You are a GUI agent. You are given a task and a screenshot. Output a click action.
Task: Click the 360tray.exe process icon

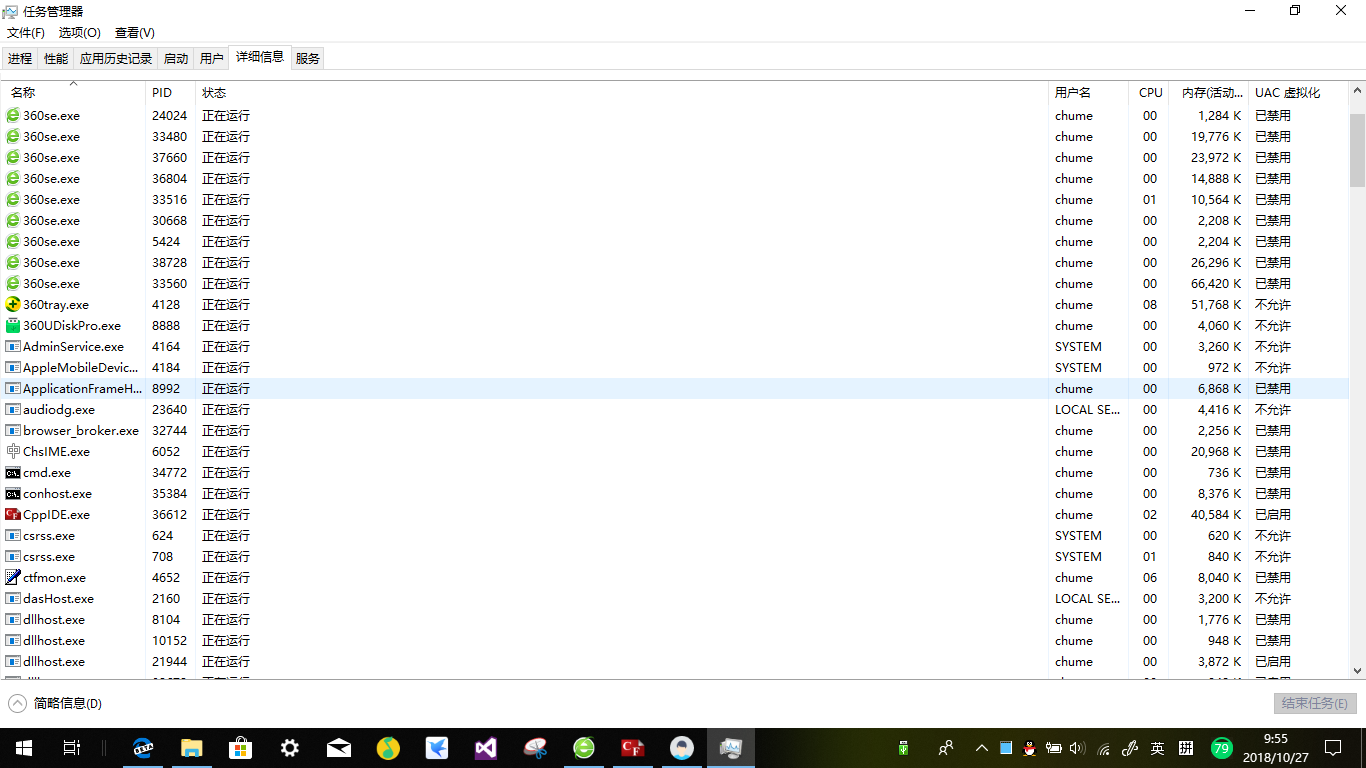click(13, 304)
